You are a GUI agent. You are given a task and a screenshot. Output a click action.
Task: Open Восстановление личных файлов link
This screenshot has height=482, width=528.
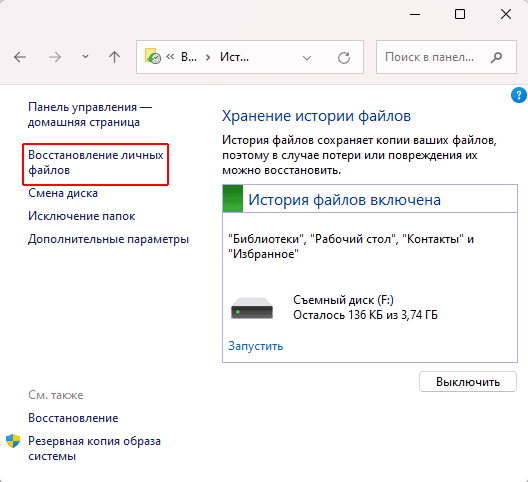[96, 163]
